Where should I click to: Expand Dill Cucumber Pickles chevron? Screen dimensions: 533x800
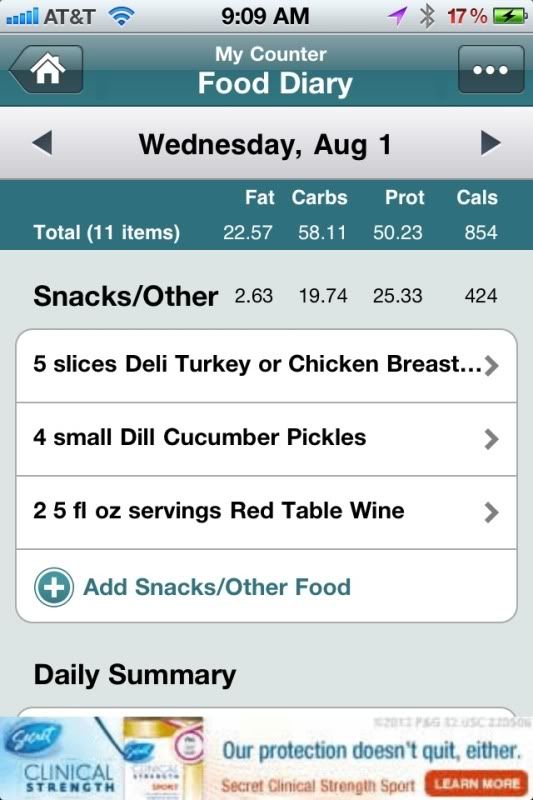coord(491,439)
